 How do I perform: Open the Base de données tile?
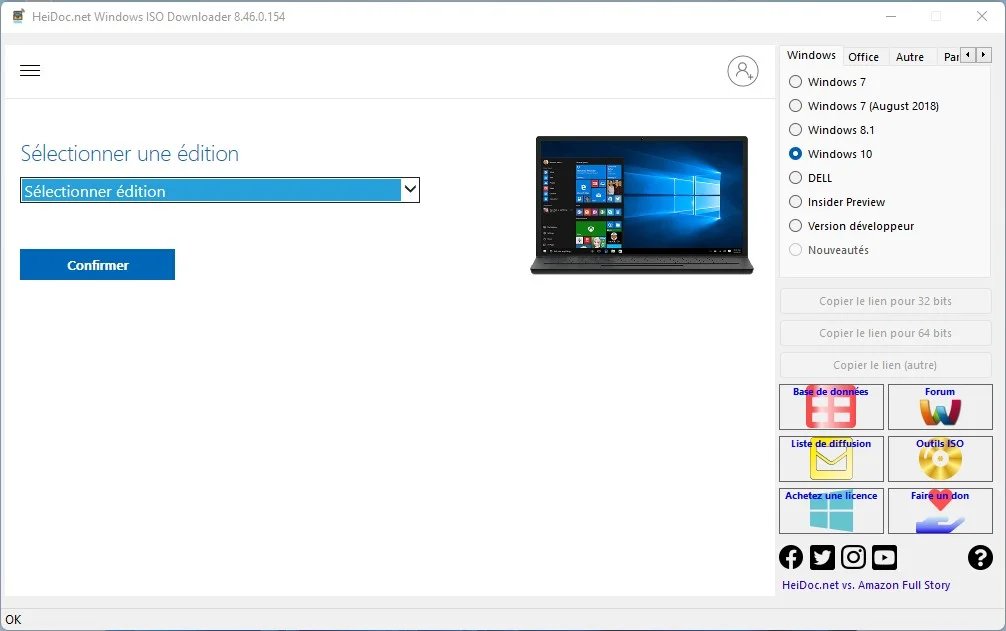click(831, 407)
